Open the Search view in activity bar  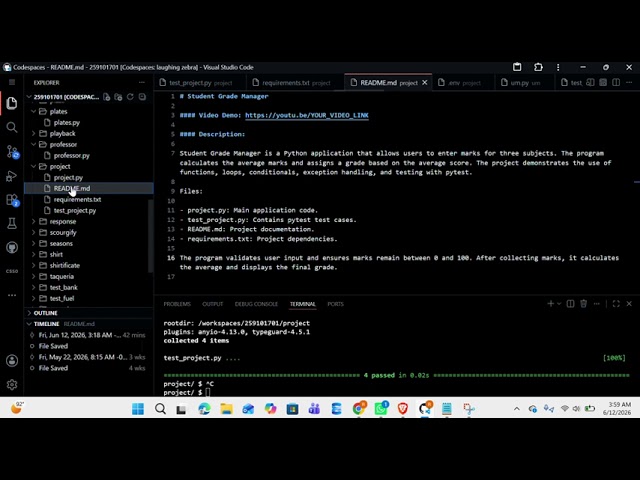tap(12, 127)
